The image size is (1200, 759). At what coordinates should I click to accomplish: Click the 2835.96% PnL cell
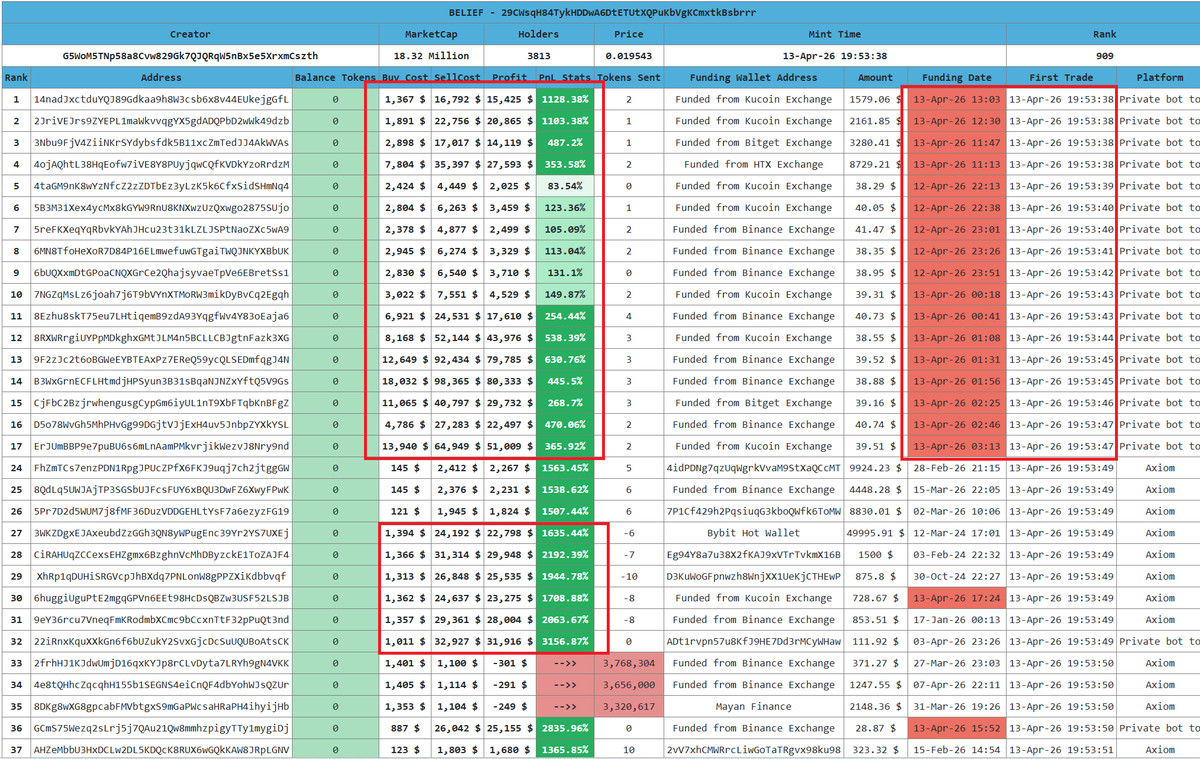click(x=565, y=728)
